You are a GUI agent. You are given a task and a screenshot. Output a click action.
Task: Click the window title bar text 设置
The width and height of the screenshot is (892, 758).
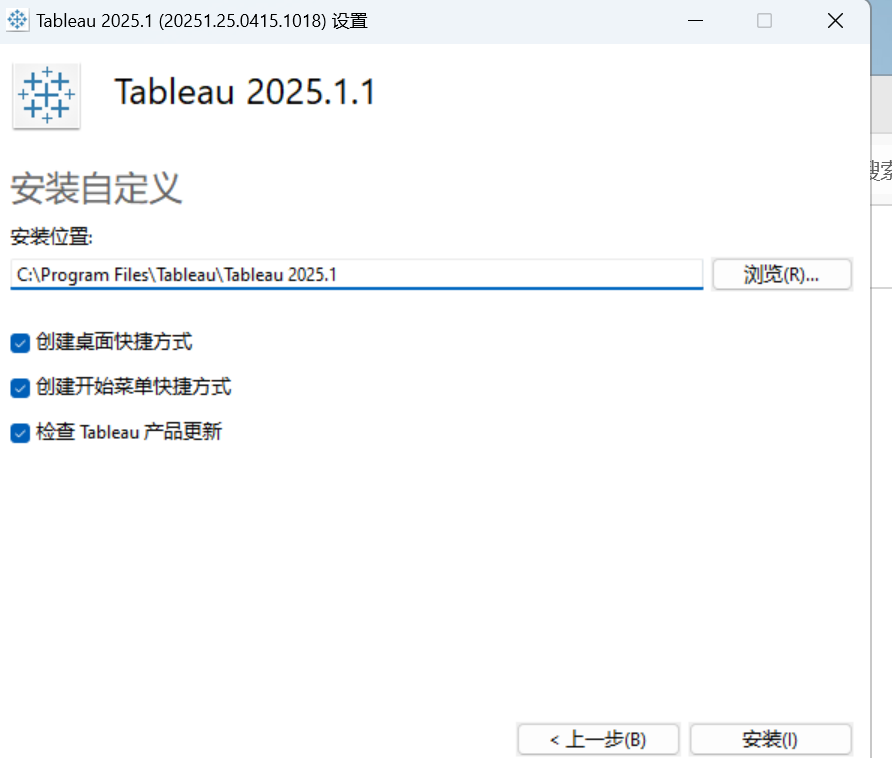[x=350, y=21]
